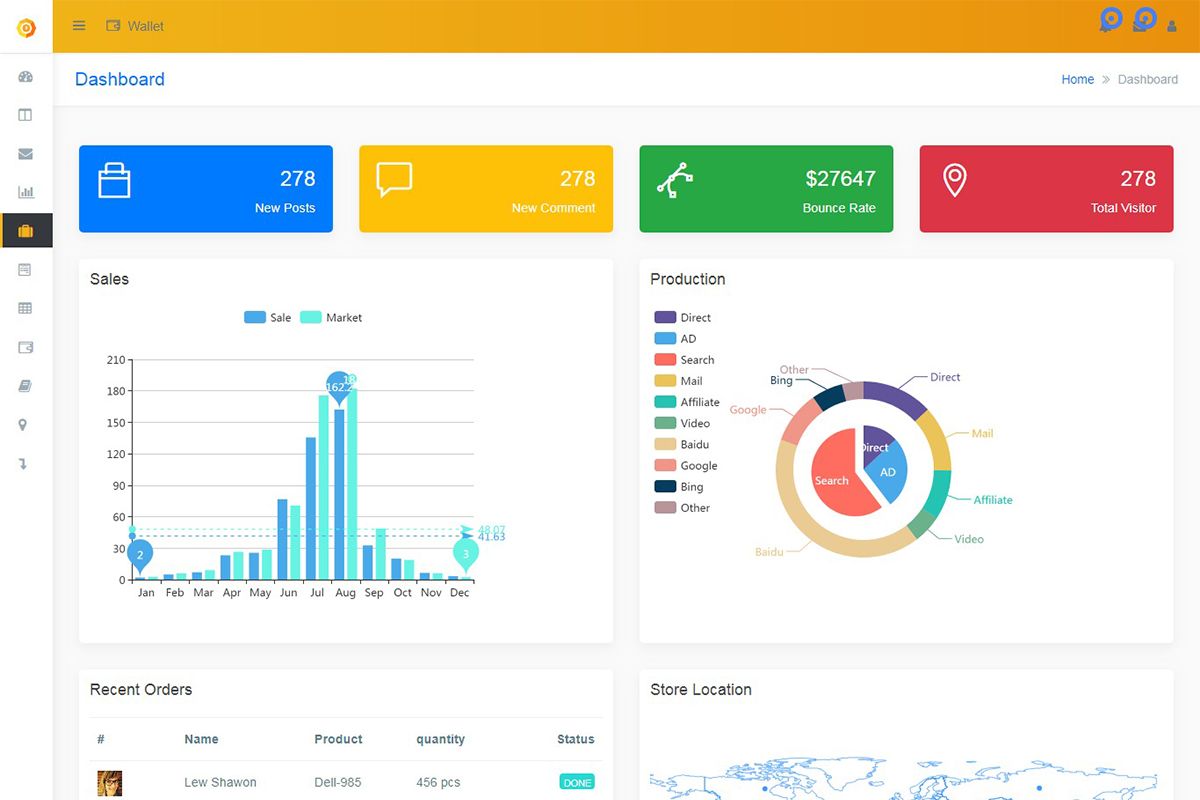Toggle Baidu in Production legend
The width and height of the screenshot is (1200, 800).
pyautogui.click(x=682, y=444)
